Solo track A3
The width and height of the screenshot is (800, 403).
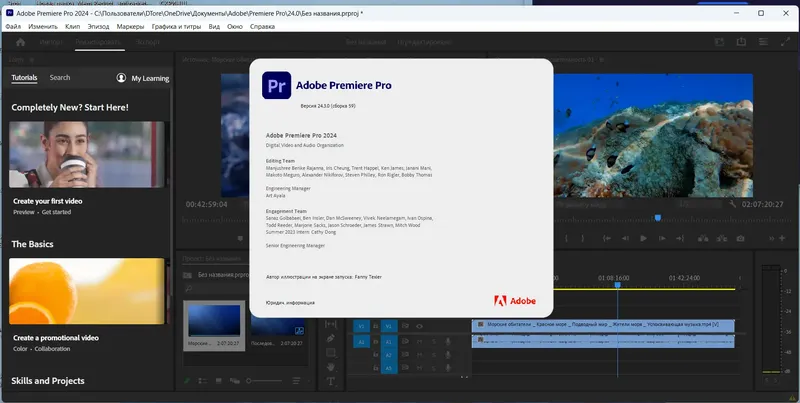(434, 368)
